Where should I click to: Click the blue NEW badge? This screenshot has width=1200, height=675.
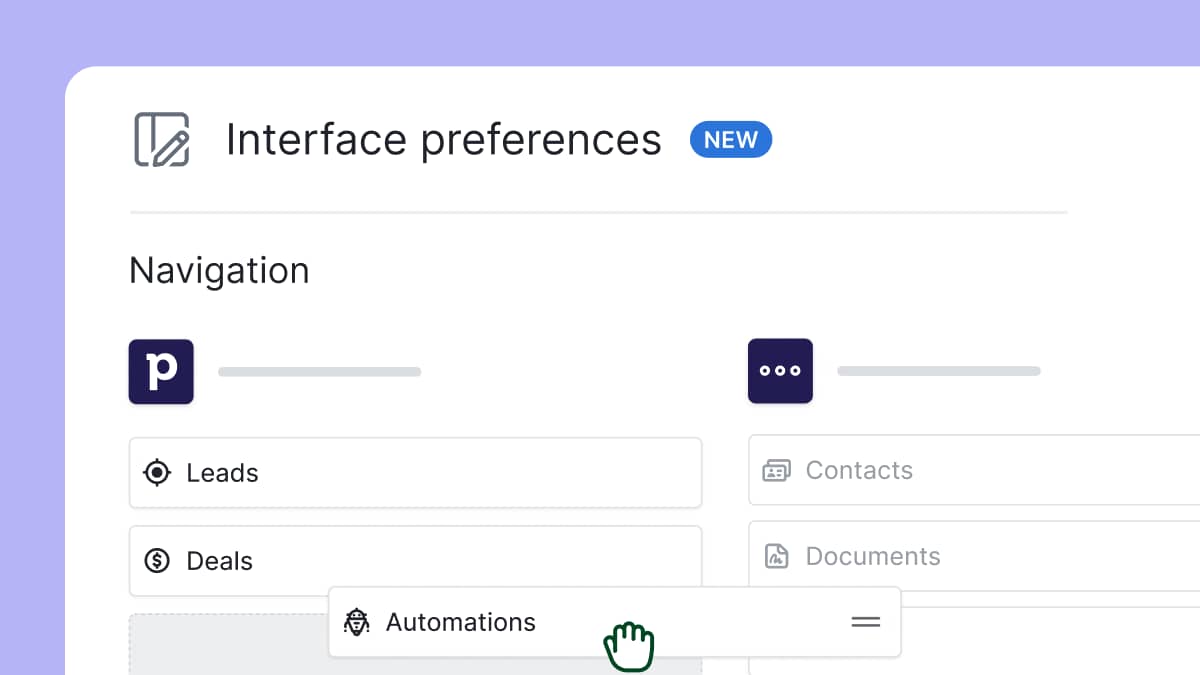pyautogui.click(x=731, y=139)
